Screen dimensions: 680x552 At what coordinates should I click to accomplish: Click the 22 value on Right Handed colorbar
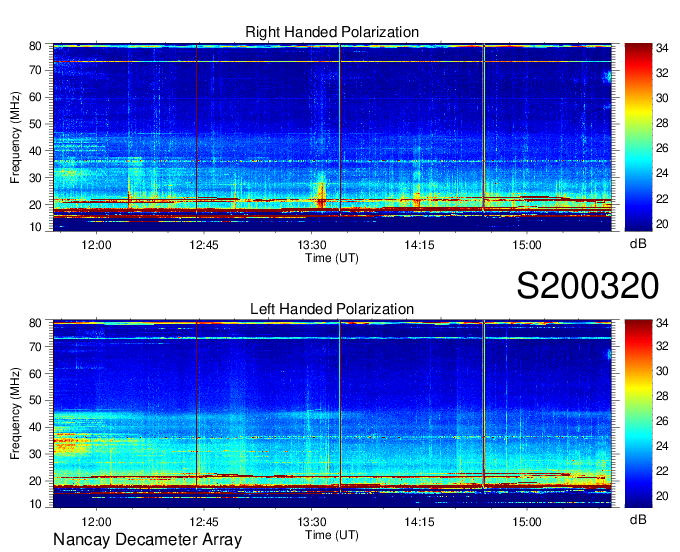tap(662, 199)
